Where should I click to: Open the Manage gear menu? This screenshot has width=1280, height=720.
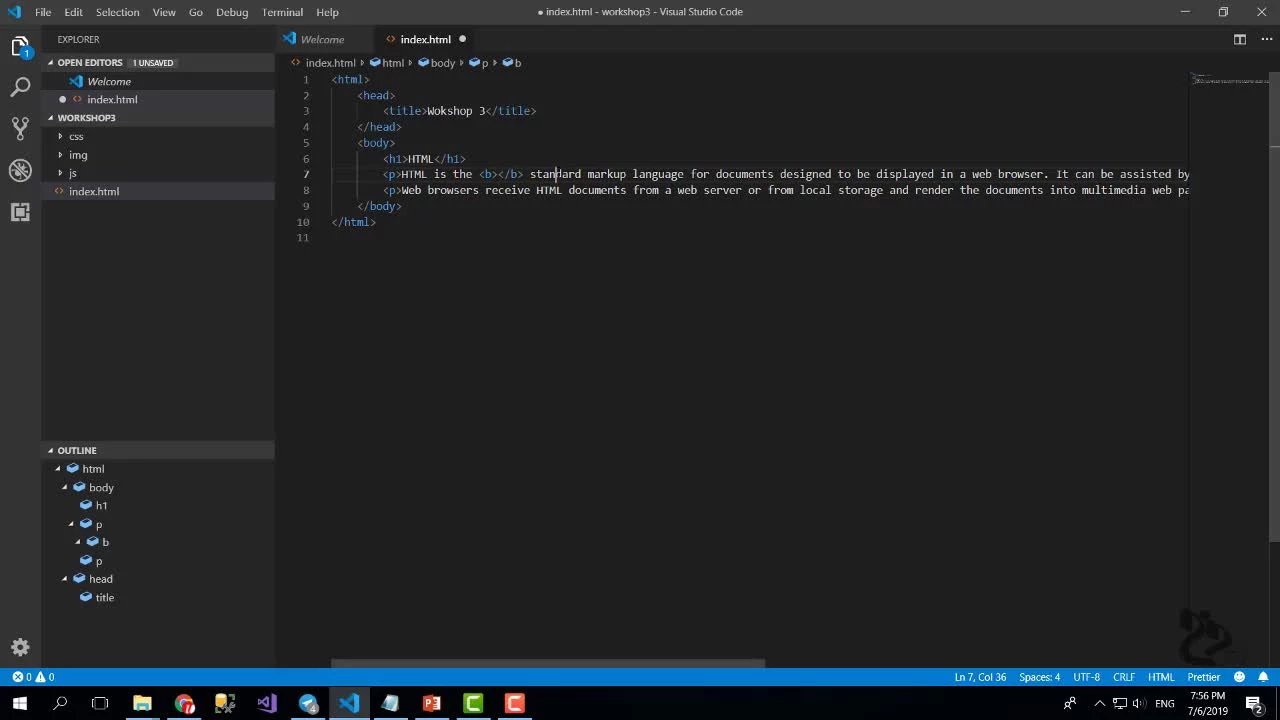(20, 647)
